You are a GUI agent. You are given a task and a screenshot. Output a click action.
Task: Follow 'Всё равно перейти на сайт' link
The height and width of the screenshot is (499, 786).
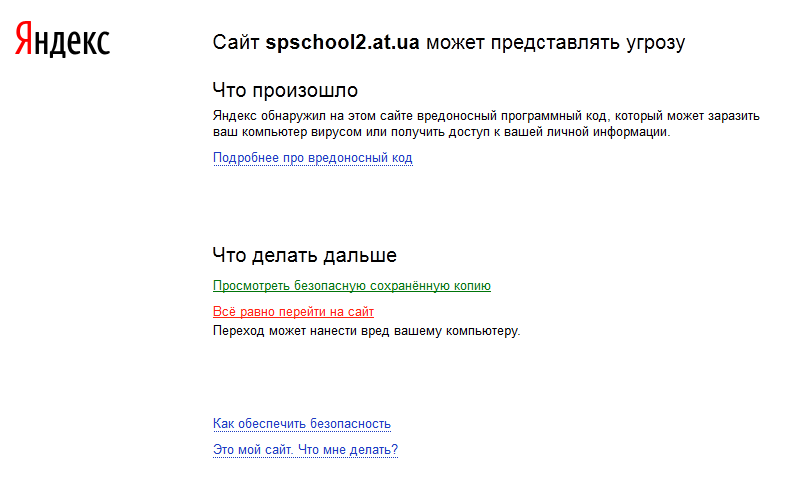coord(293,312)
